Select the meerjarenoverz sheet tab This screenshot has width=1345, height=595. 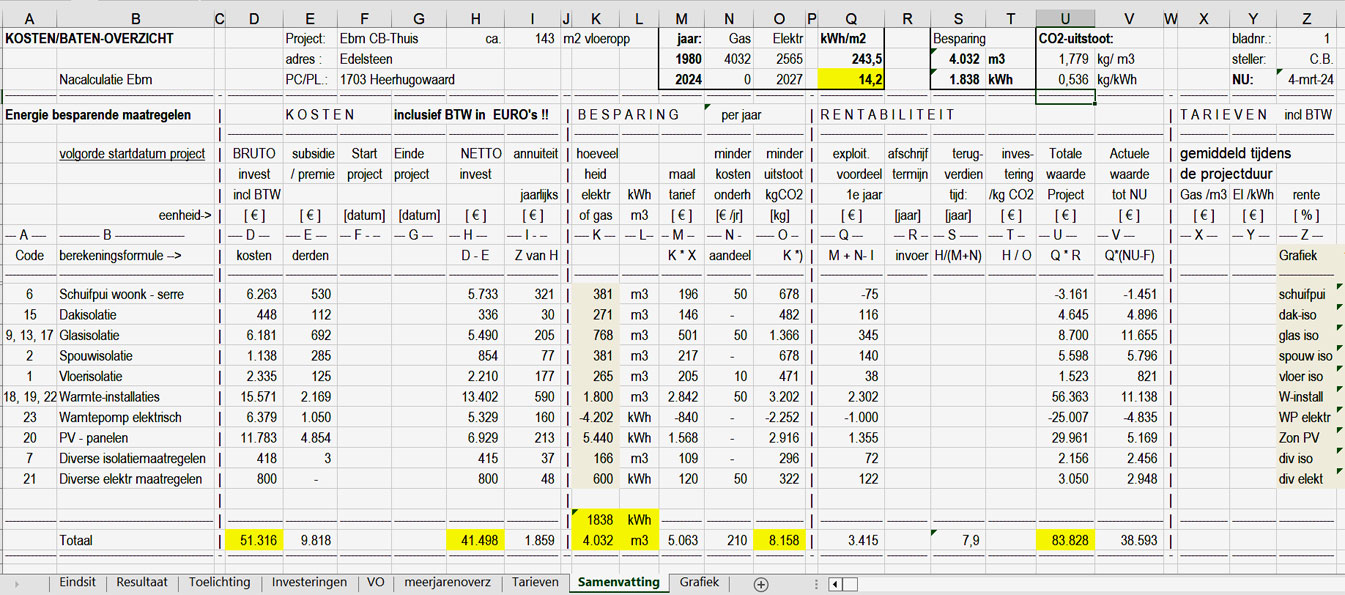click(447, 582)
